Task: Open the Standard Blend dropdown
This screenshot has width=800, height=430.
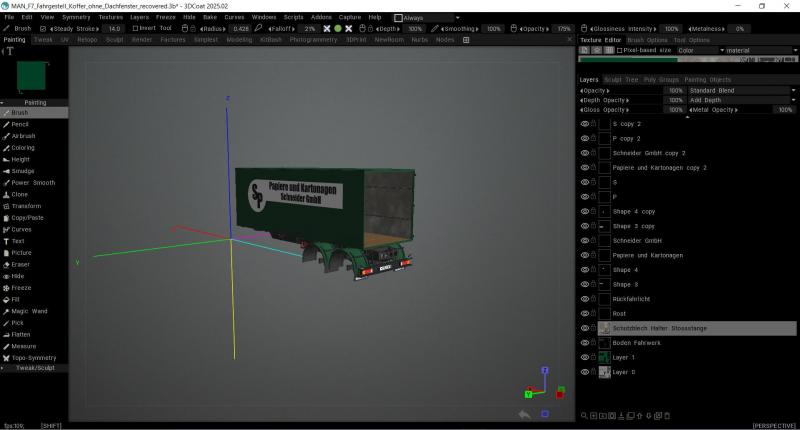Action: (x=742, y=90)
